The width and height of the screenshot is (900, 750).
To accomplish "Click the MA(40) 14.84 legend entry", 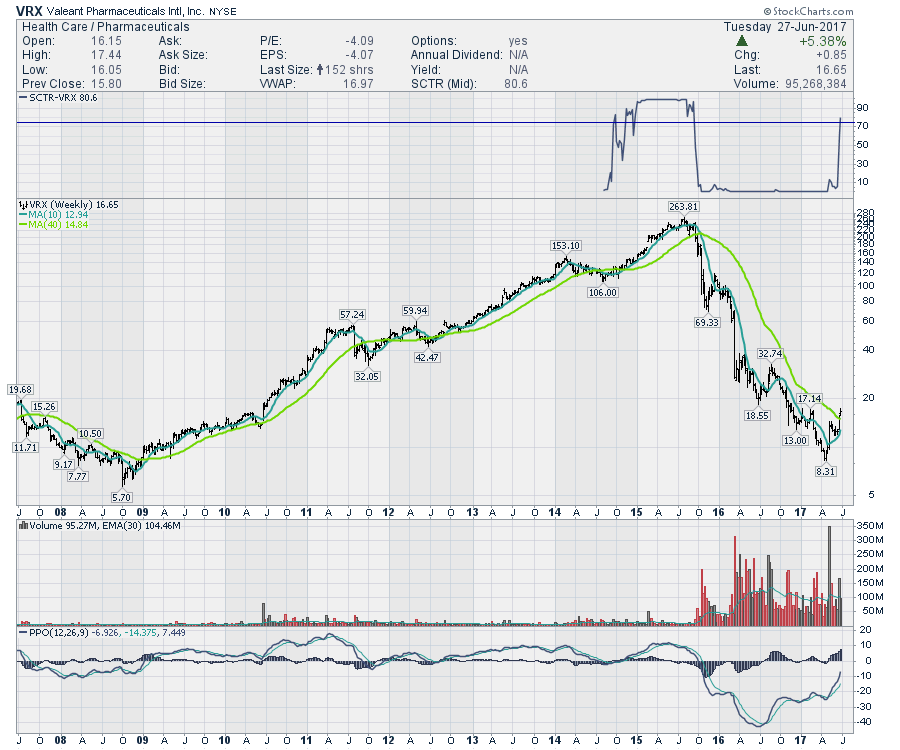I will [x=53, y=224].
